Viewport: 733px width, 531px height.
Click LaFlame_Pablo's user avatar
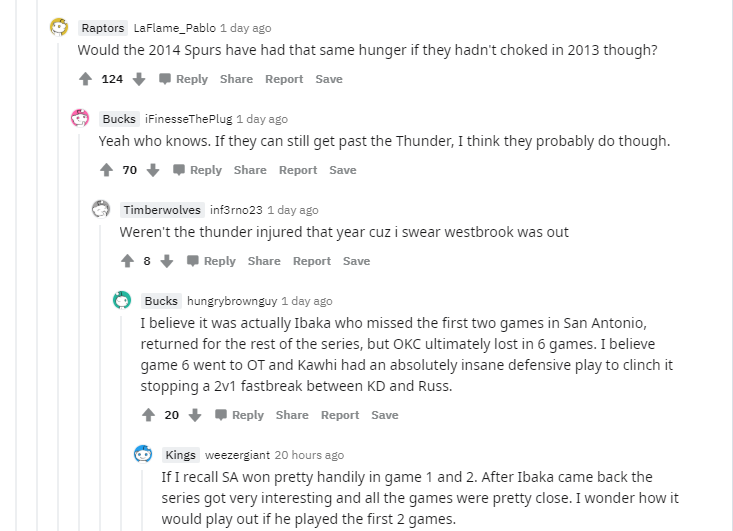59,28
